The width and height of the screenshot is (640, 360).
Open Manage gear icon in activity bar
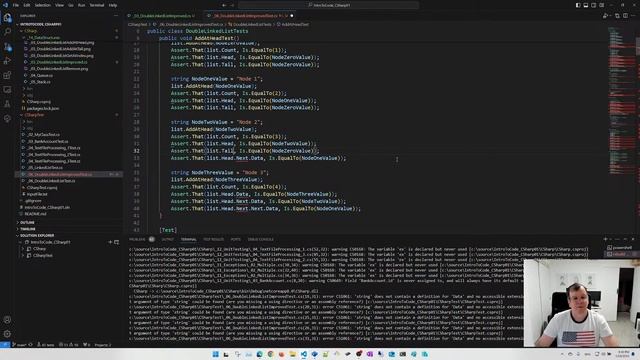(x=7, y=334)
